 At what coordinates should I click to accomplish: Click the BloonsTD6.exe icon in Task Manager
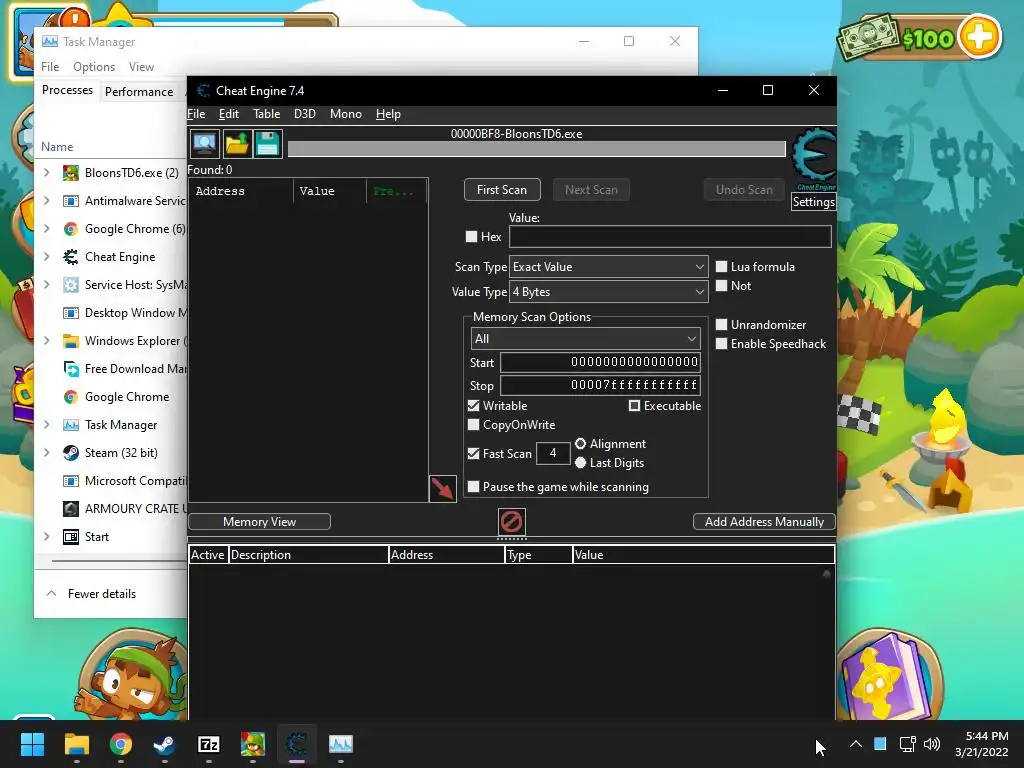tap(71, 173)
